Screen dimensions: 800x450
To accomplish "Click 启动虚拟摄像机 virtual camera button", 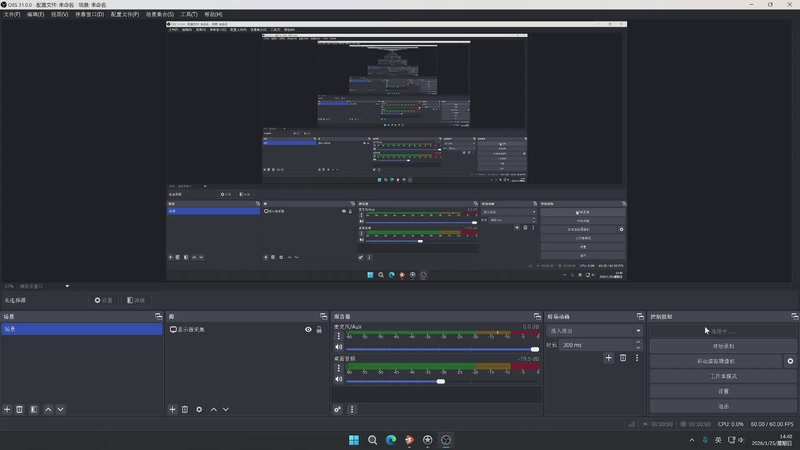I will [716, 361].
